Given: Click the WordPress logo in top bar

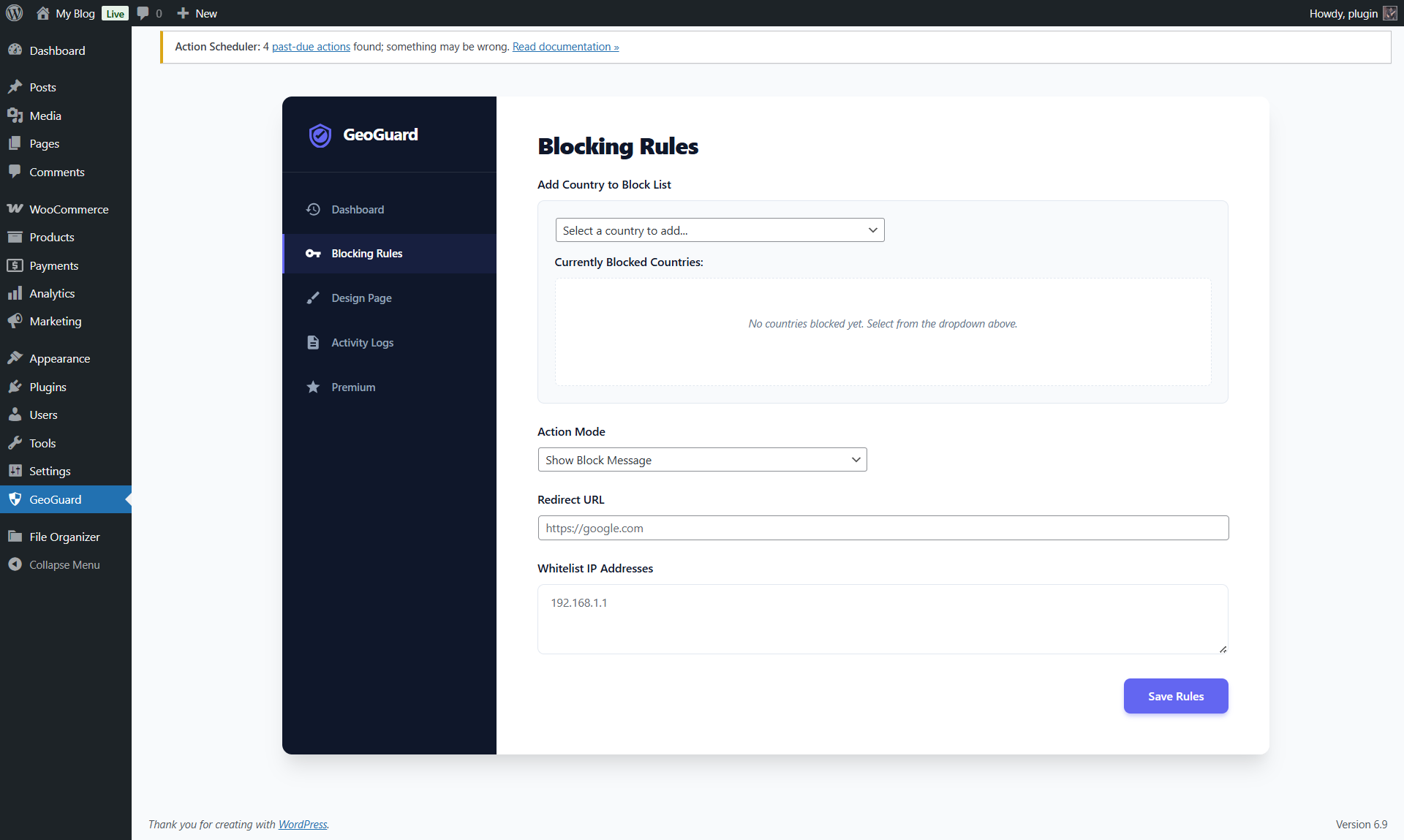Looking at the screenshot, I should 15,13.
